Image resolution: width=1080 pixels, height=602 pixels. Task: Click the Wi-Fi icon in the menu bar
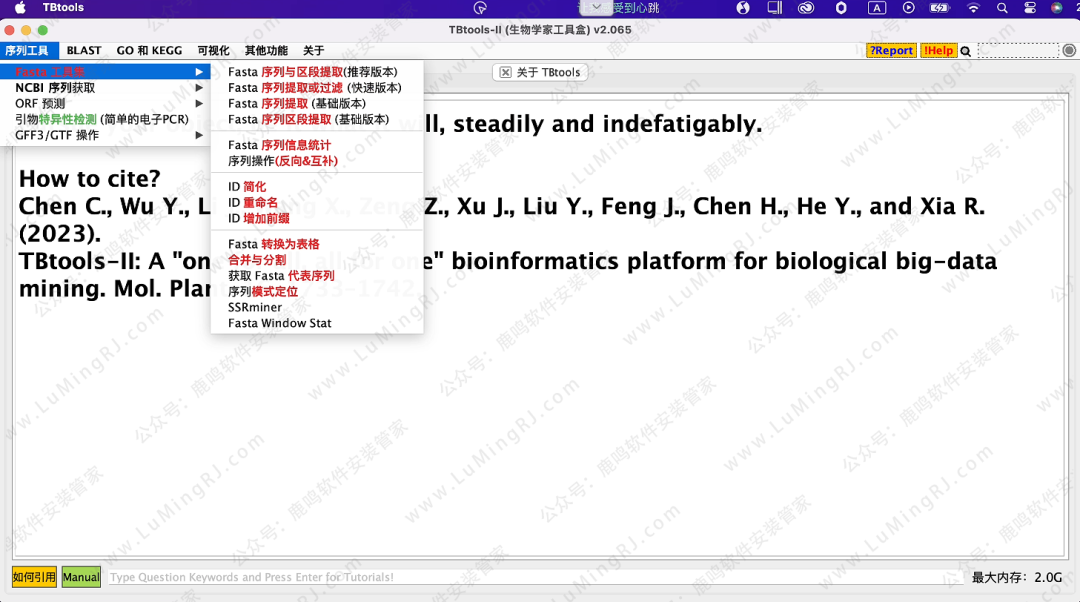[972, 8]
